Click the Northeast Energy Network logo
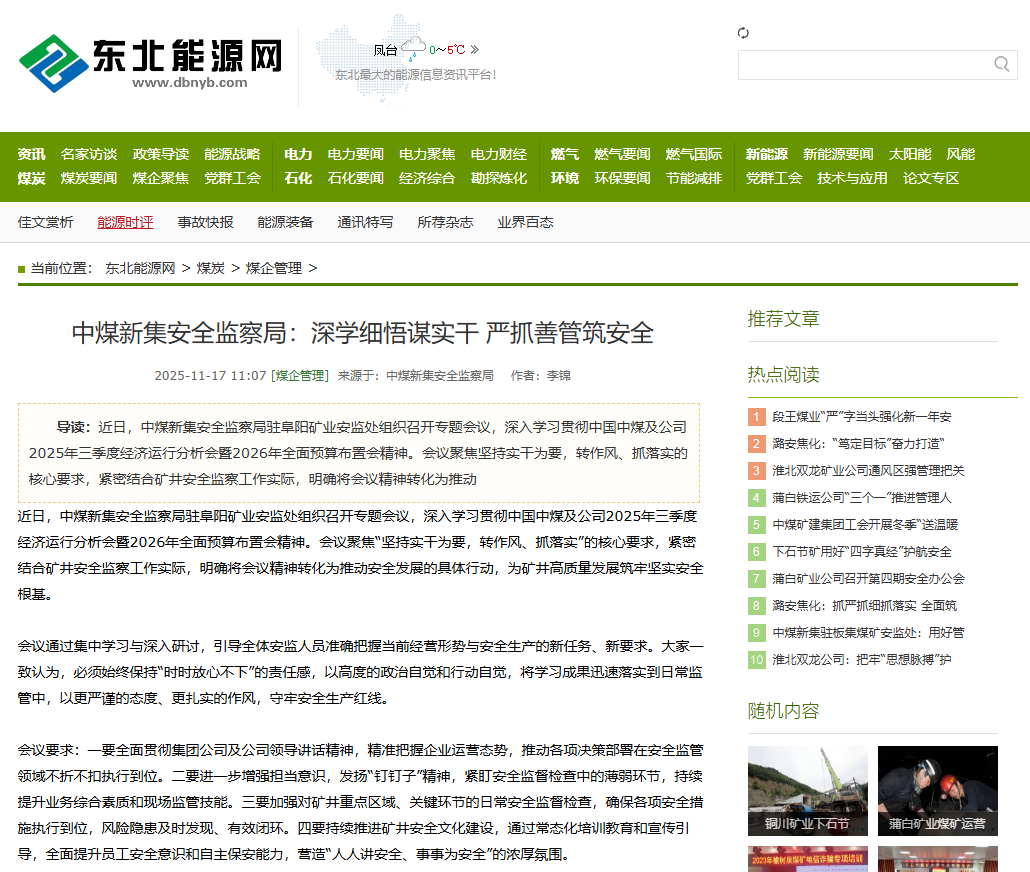 (150, 62)
